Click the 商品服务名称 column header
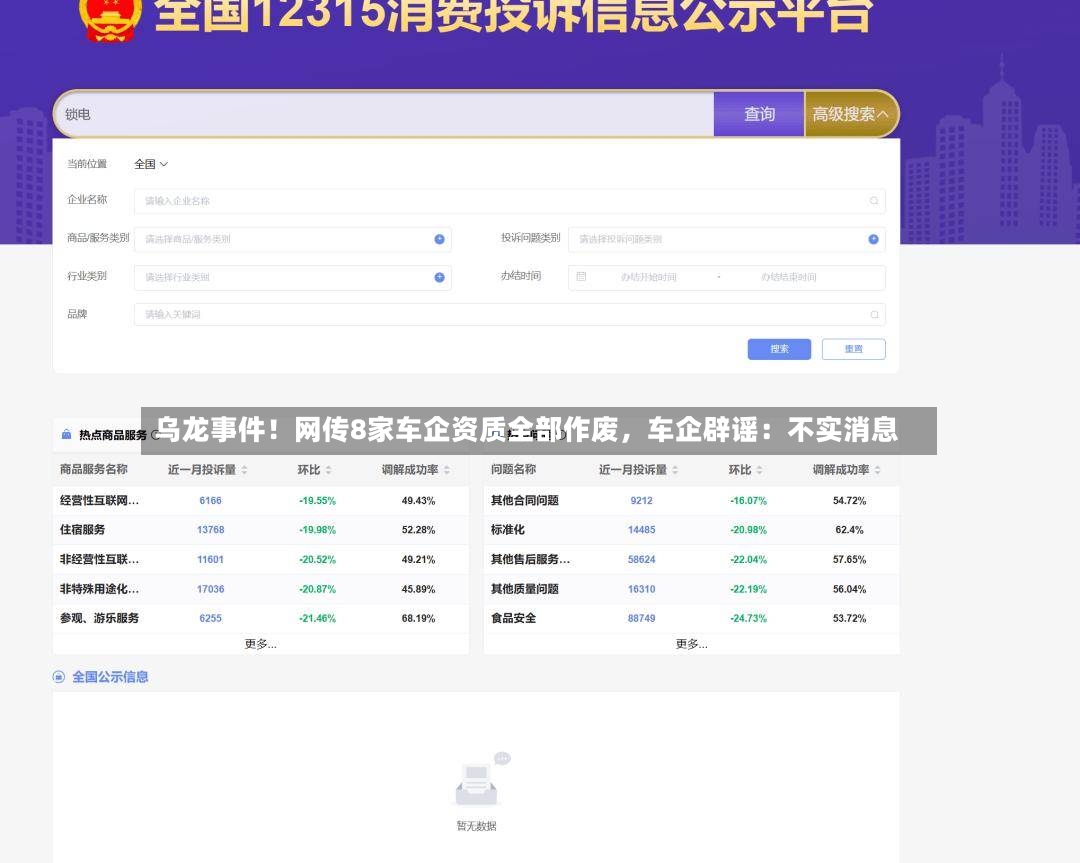Viewport: 1080px width, 863px height. point(94,469)
